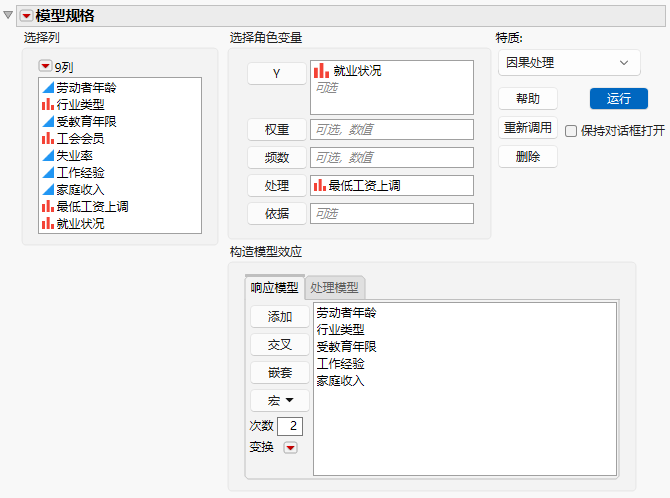Select 受教育年限 in the column list

(x=86, y=121)
